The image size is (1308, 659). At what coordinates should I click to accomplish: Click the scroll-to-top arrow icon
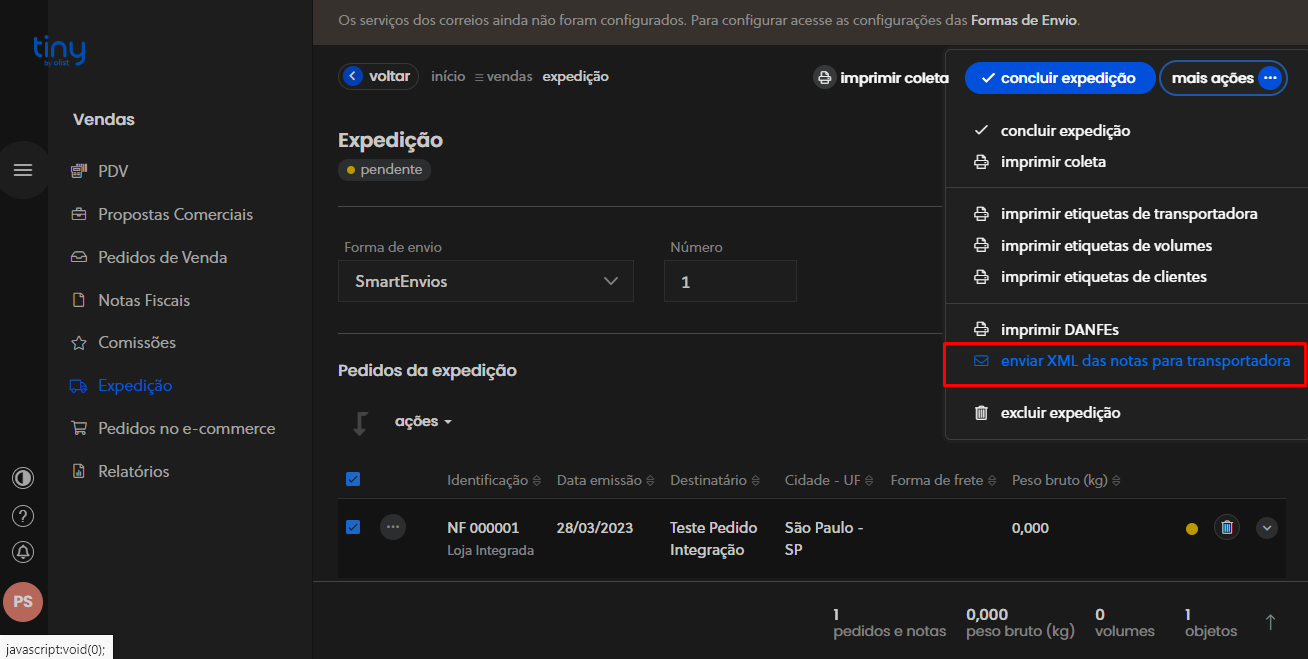tap(1270, 622)
